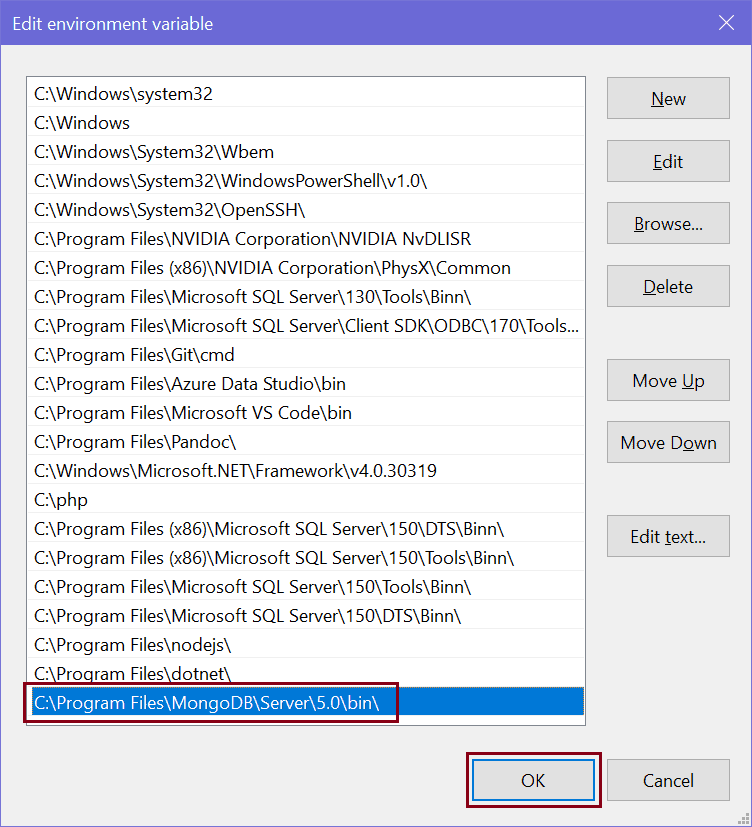Select the WindowsPowerShell v1.0 path
752x827 pixels.
coord(231,181)
